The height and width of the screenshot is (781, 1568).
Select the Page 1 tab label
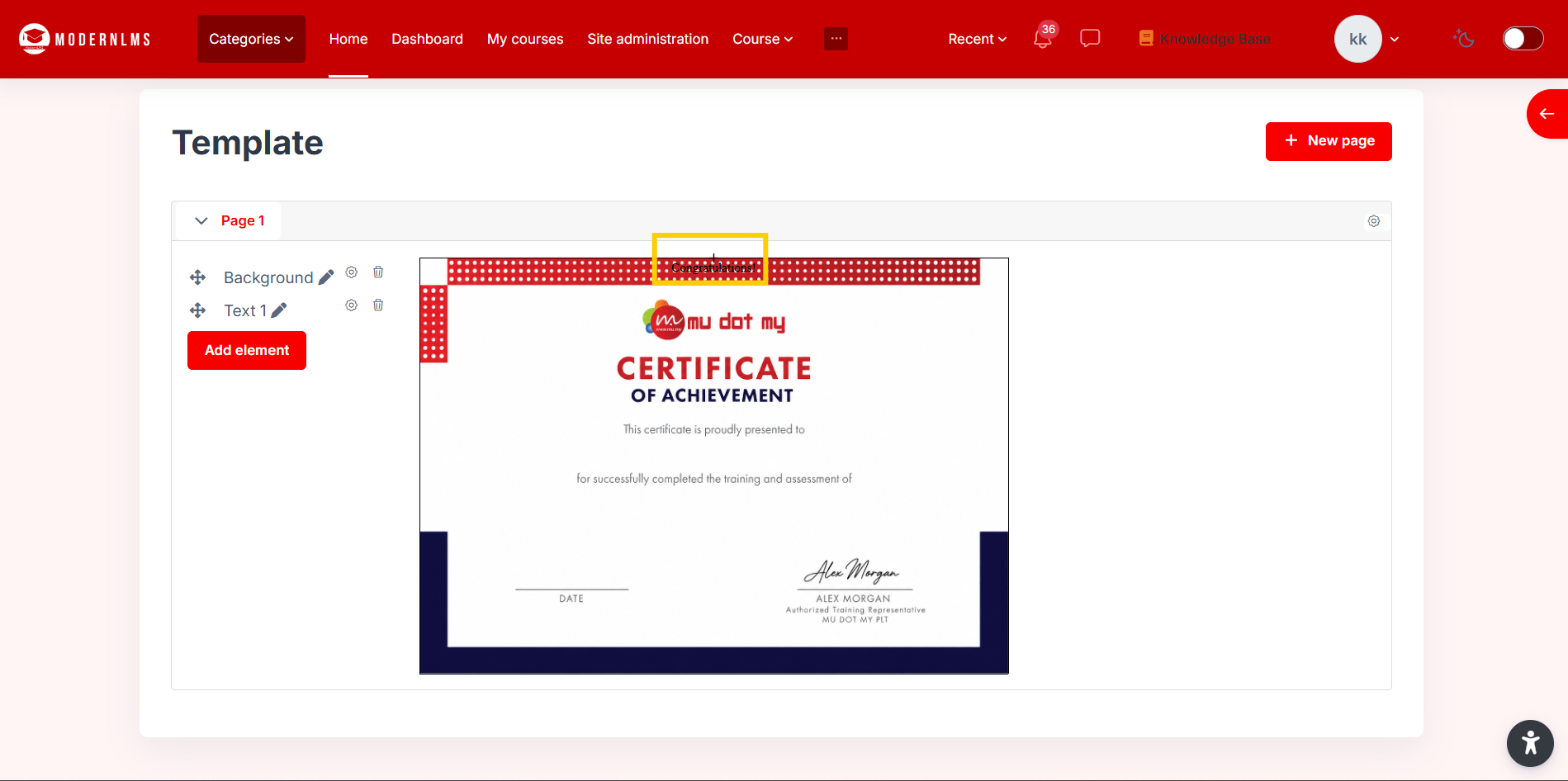[243, 220]
